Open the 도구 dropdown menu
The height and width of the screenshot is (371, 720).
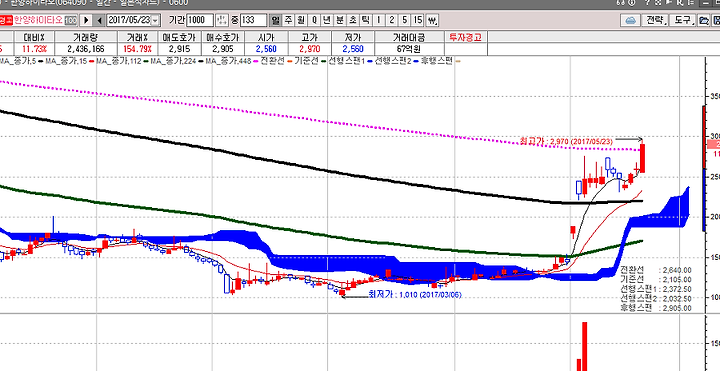point(683,21)
